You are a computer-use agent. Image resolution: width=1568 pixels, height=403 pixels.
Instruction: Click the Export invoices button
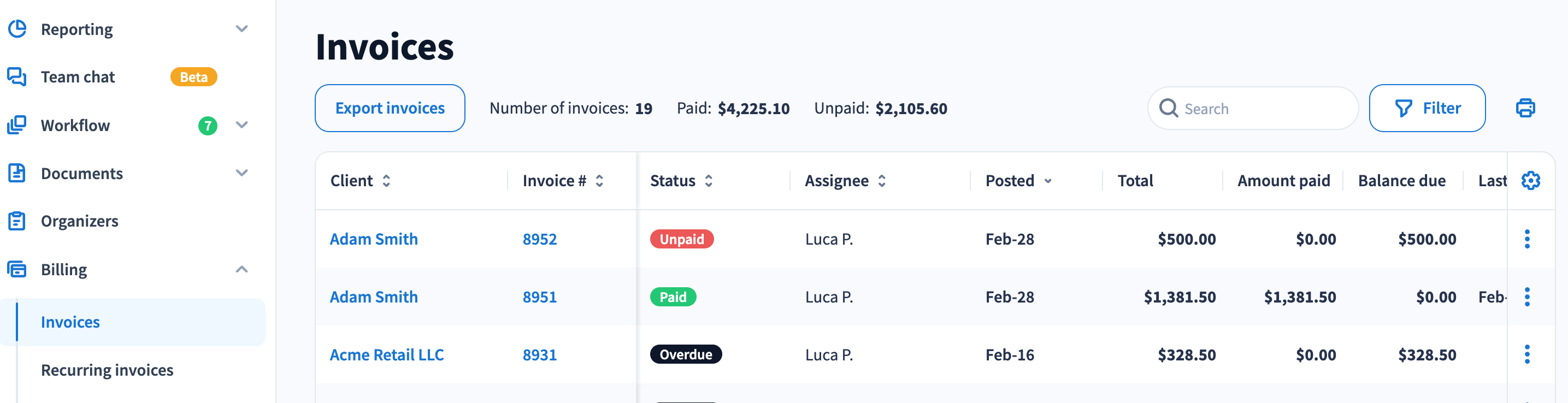(390, 108)
